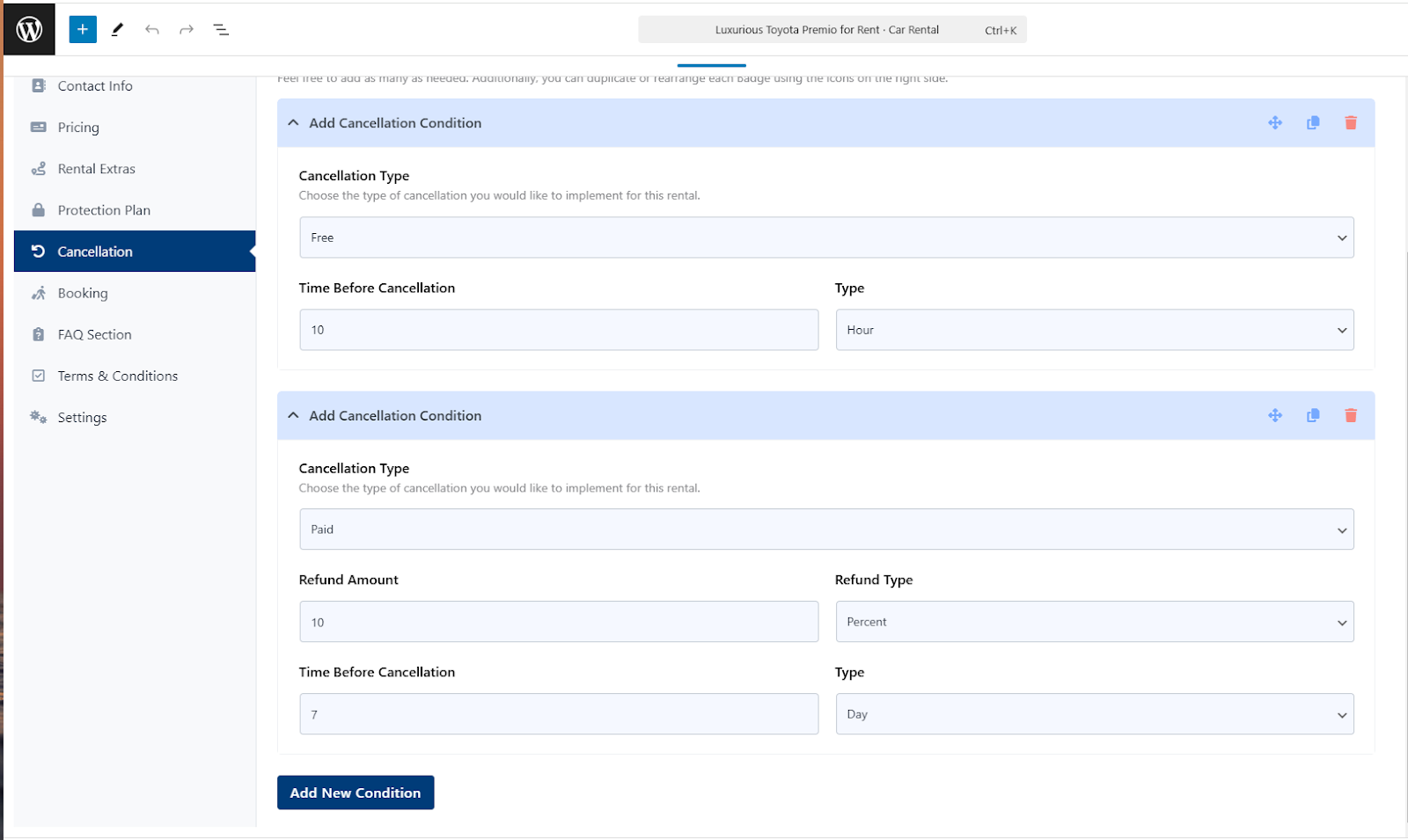
Task: Click the Cancellation undo icon
Action: pyautogui.click(x=39, y=251)
